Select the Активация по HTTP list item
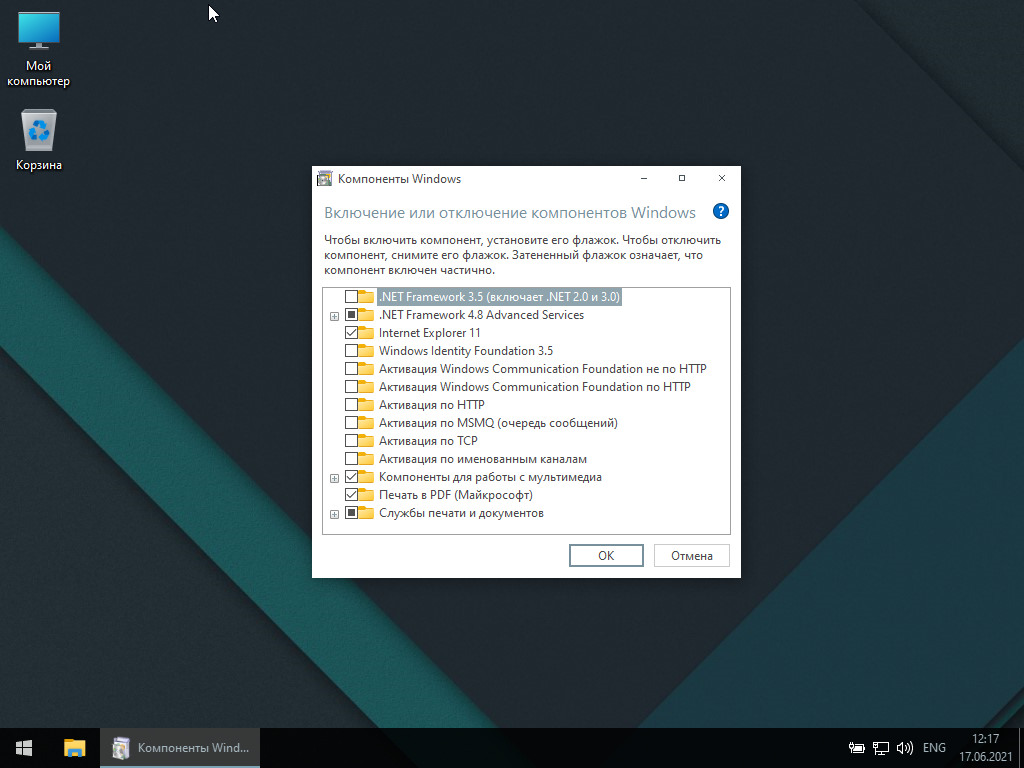Image resolution: width=1024 pixels, height=768 pixels. pyautogui.click(x=431, y=405)
